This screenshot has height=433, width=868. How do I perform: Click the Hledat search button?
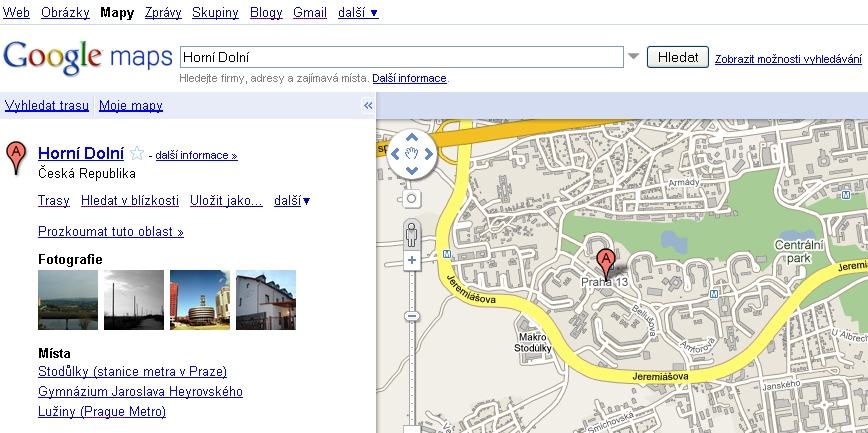click(678, 56)
